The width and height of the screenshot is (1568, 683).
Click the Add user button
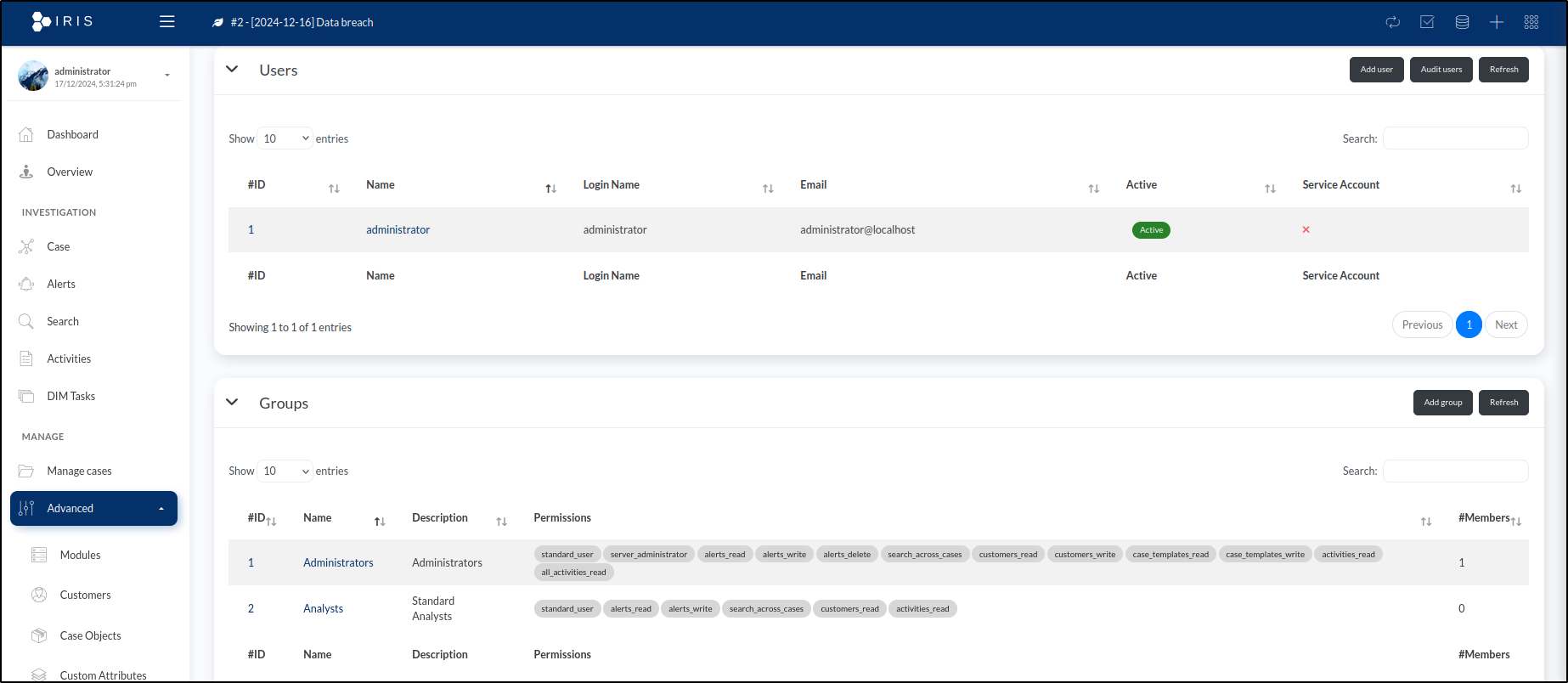tap(1377, 70)
